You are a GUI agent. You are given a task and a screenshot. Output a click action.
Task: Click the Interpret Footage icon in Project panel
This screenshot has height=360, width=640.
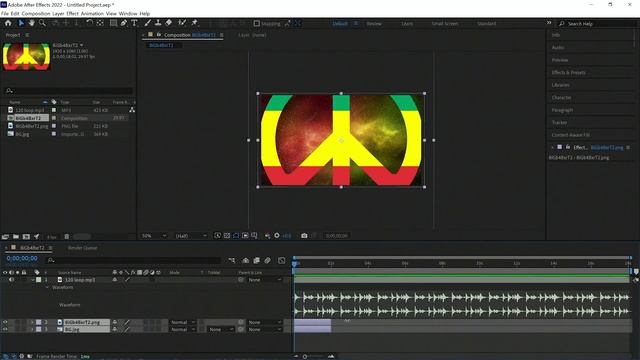(5, 236)
